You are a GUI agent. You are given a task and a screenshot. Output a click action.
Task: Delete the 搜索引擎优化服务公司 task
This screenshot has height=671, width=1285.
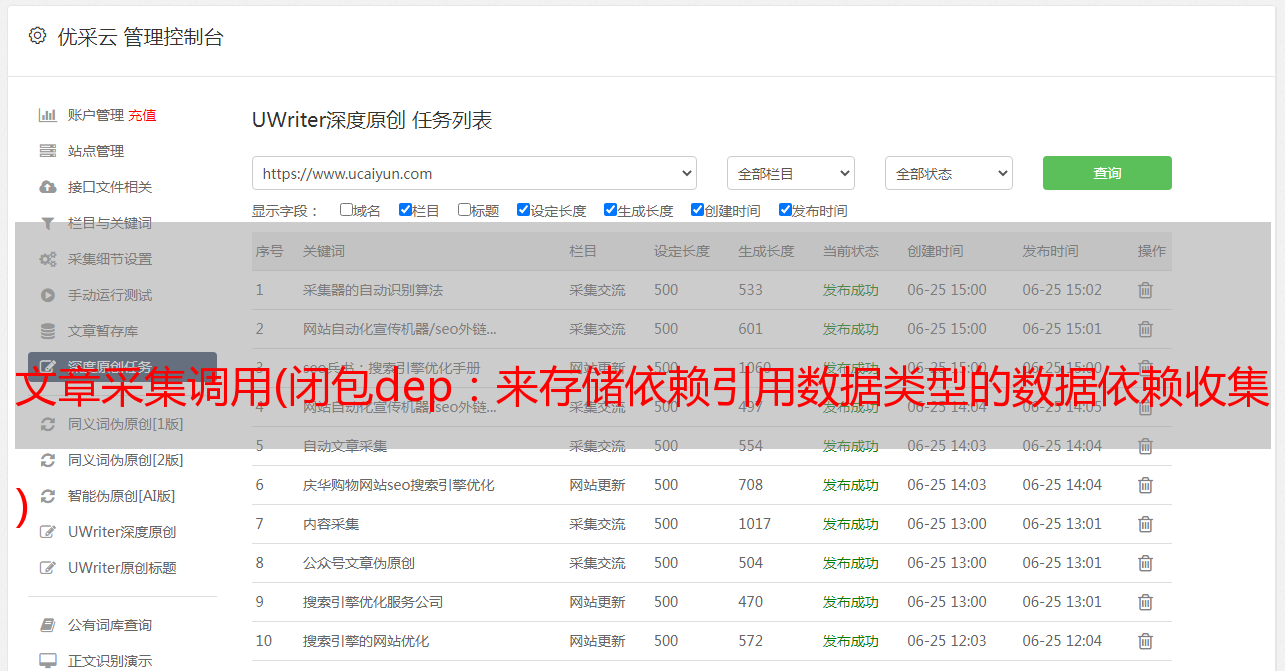(x=1146, y=602)
